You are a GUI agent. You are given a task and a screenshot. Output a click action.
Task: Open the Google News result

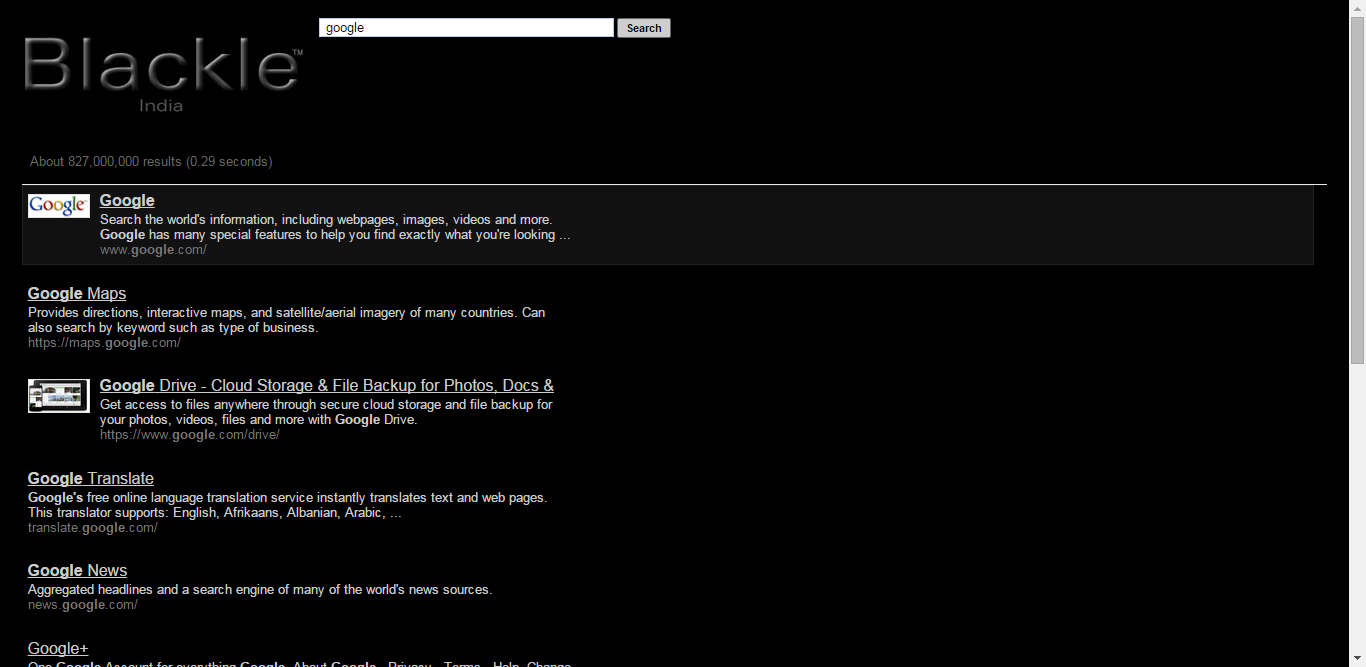[x=77, y=570]
